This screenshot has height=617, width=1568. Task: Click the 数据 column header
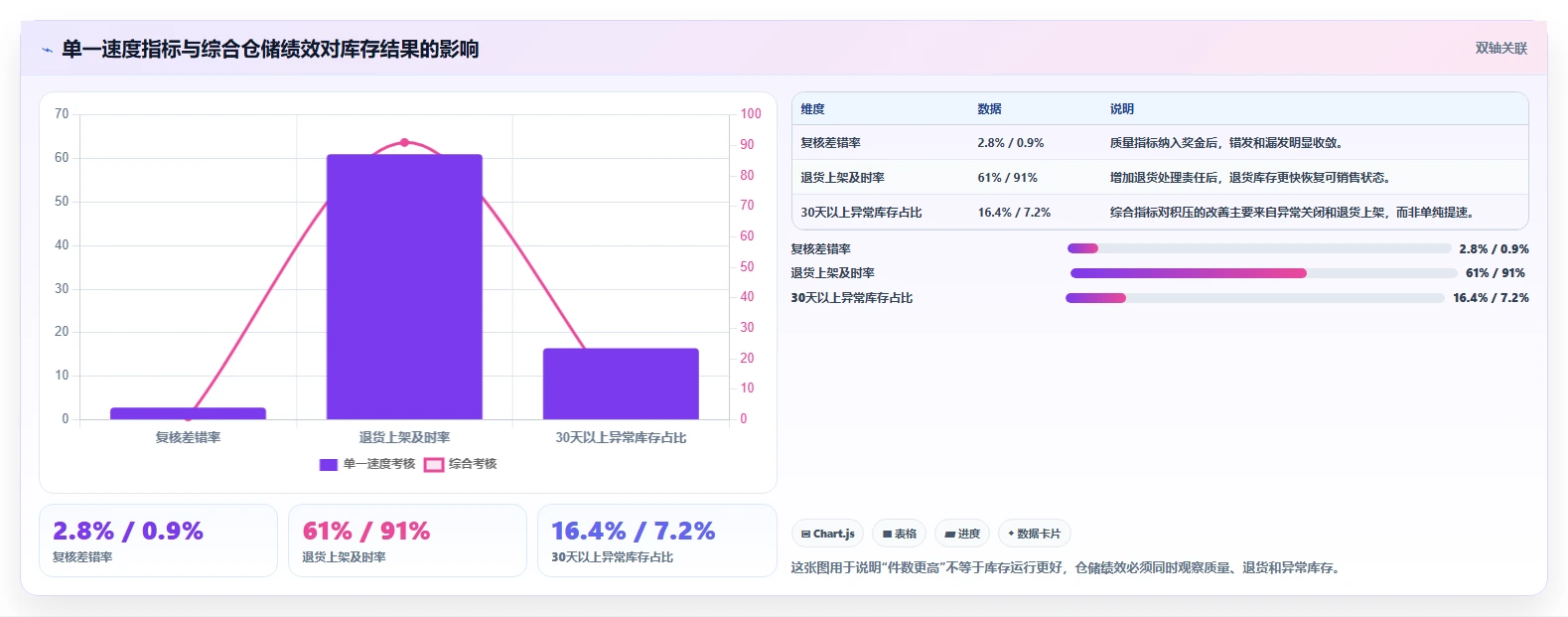(990, 109)
